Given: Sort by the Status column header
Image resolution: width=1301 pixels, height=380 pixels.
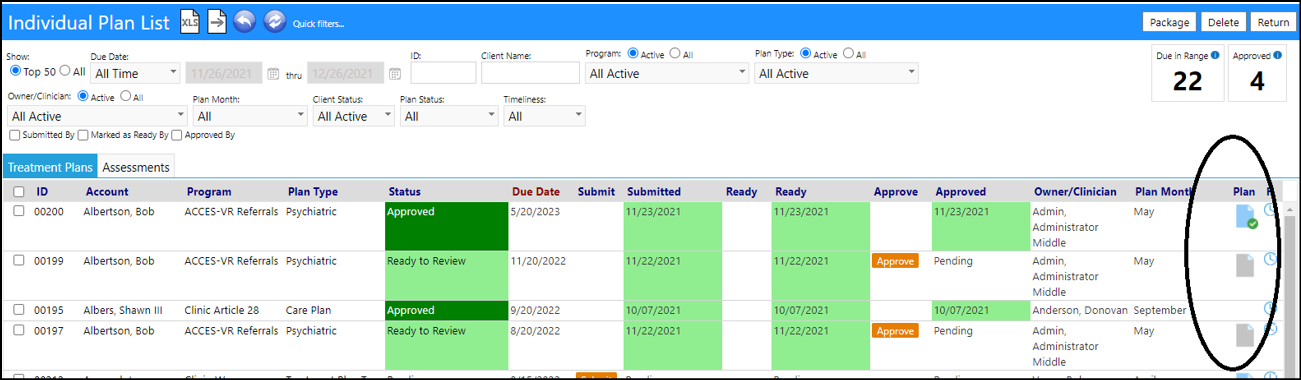Looking at the screenshot, I should pos(405,192).
